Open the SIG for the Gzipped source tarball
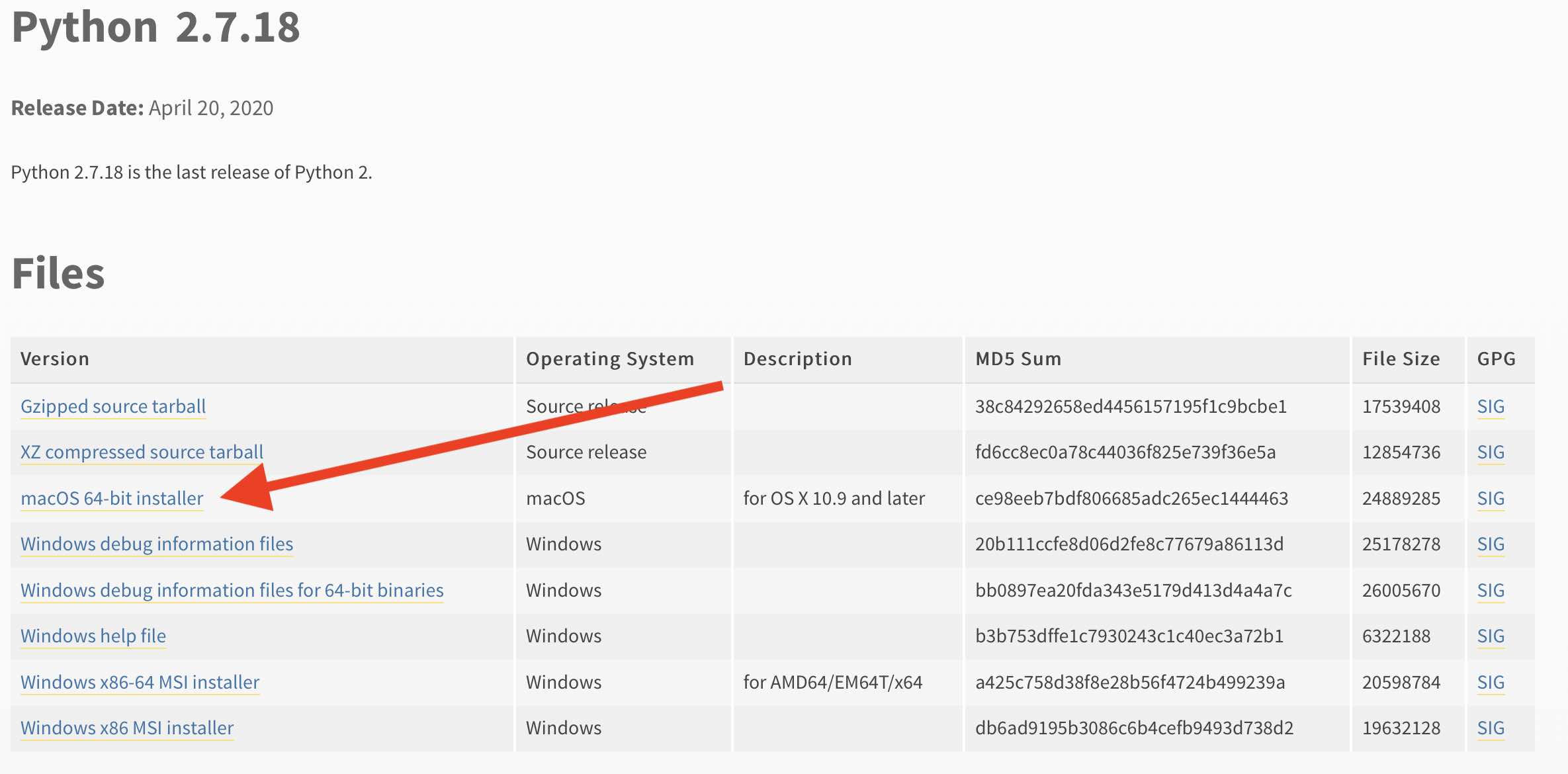 coord(1489,406)
